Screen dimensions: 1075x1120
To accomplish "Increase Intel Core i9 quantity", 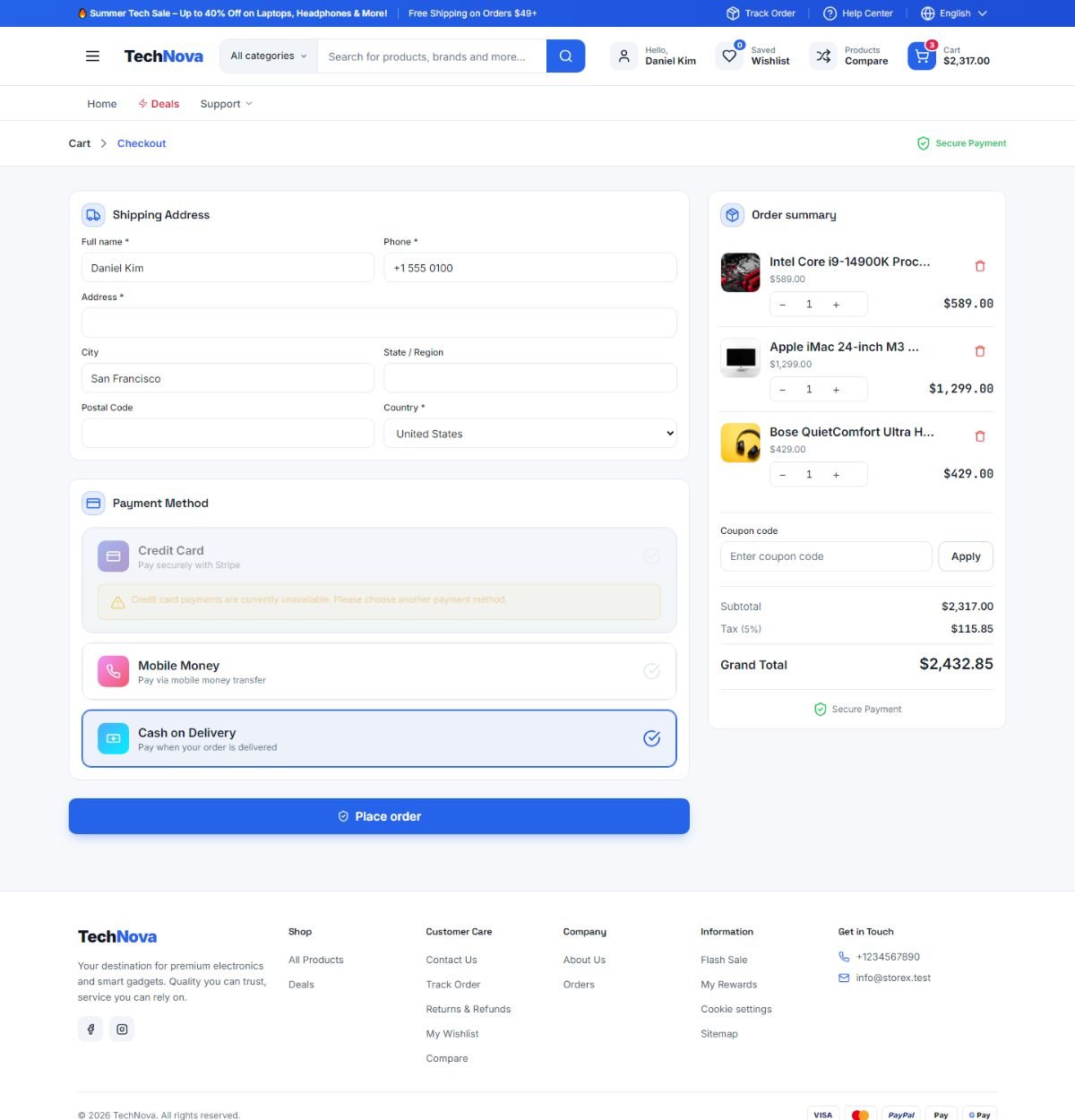I will (836, 305).
